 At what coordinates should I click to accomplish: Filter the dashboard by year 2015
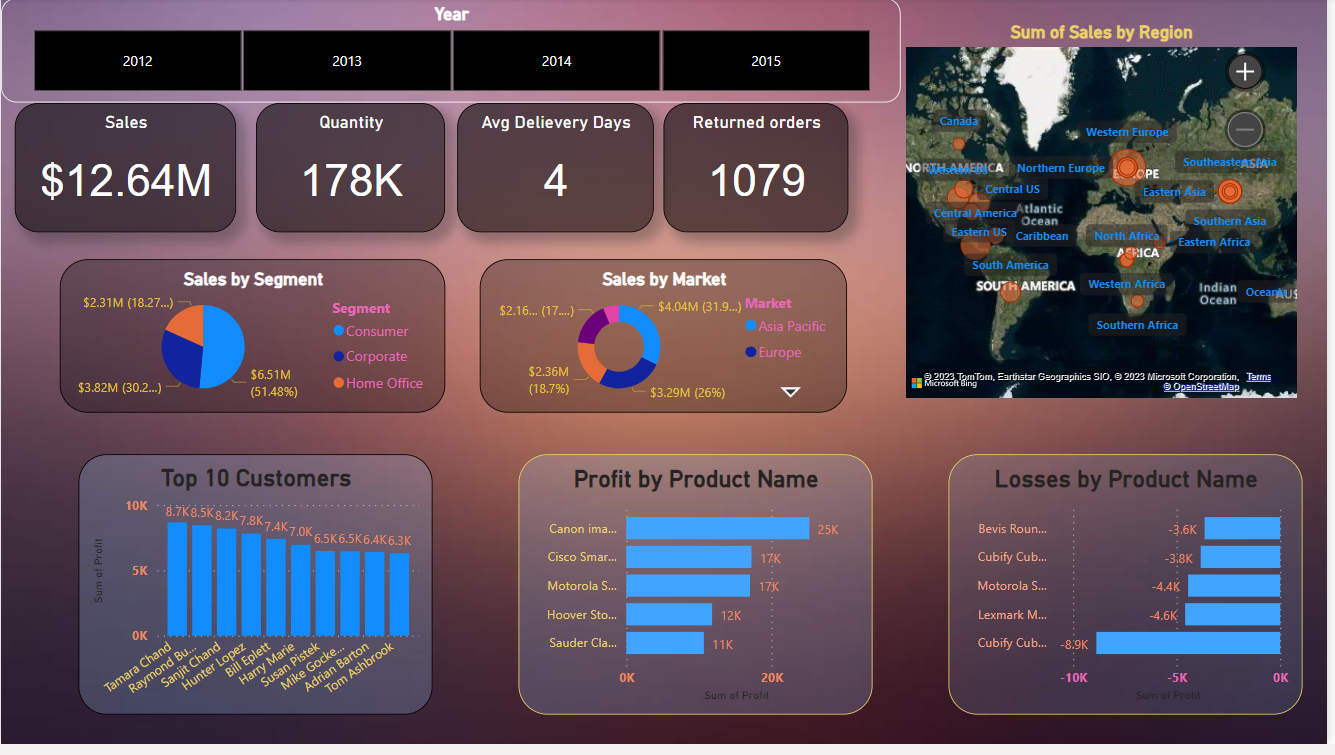tap(765, 61)
